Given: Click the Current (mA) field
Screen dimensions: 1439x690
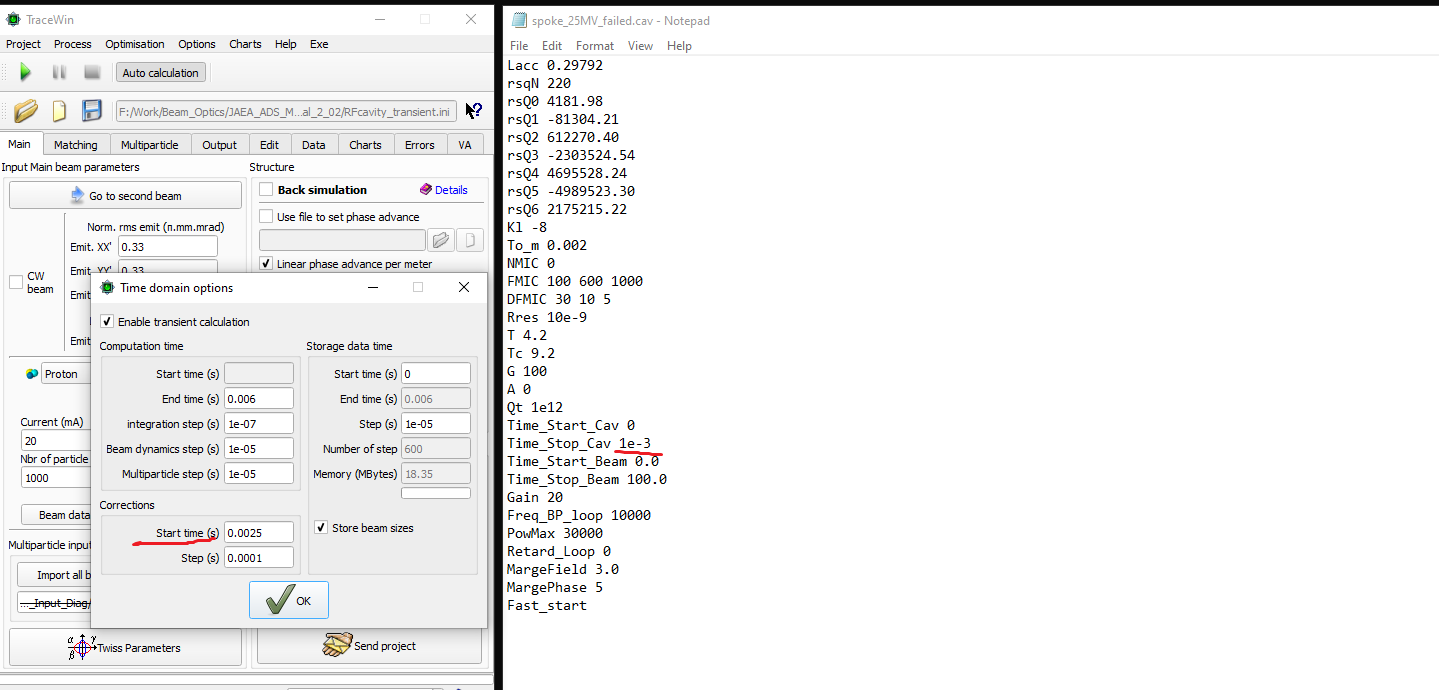Looking at the screenshot, I should tap(56, 441).
